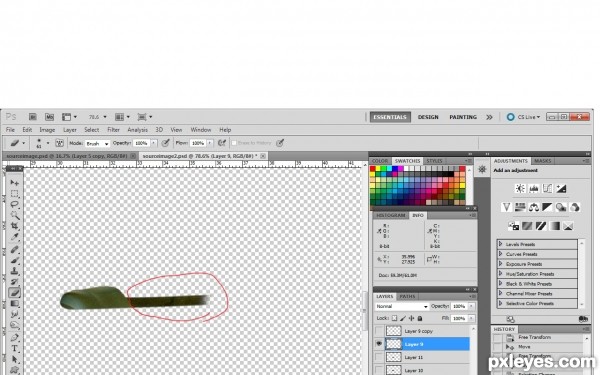Viewport: 600px width, 375px height.
Task: Lock all for the selected layer
Action: click(x=420, y=318)
